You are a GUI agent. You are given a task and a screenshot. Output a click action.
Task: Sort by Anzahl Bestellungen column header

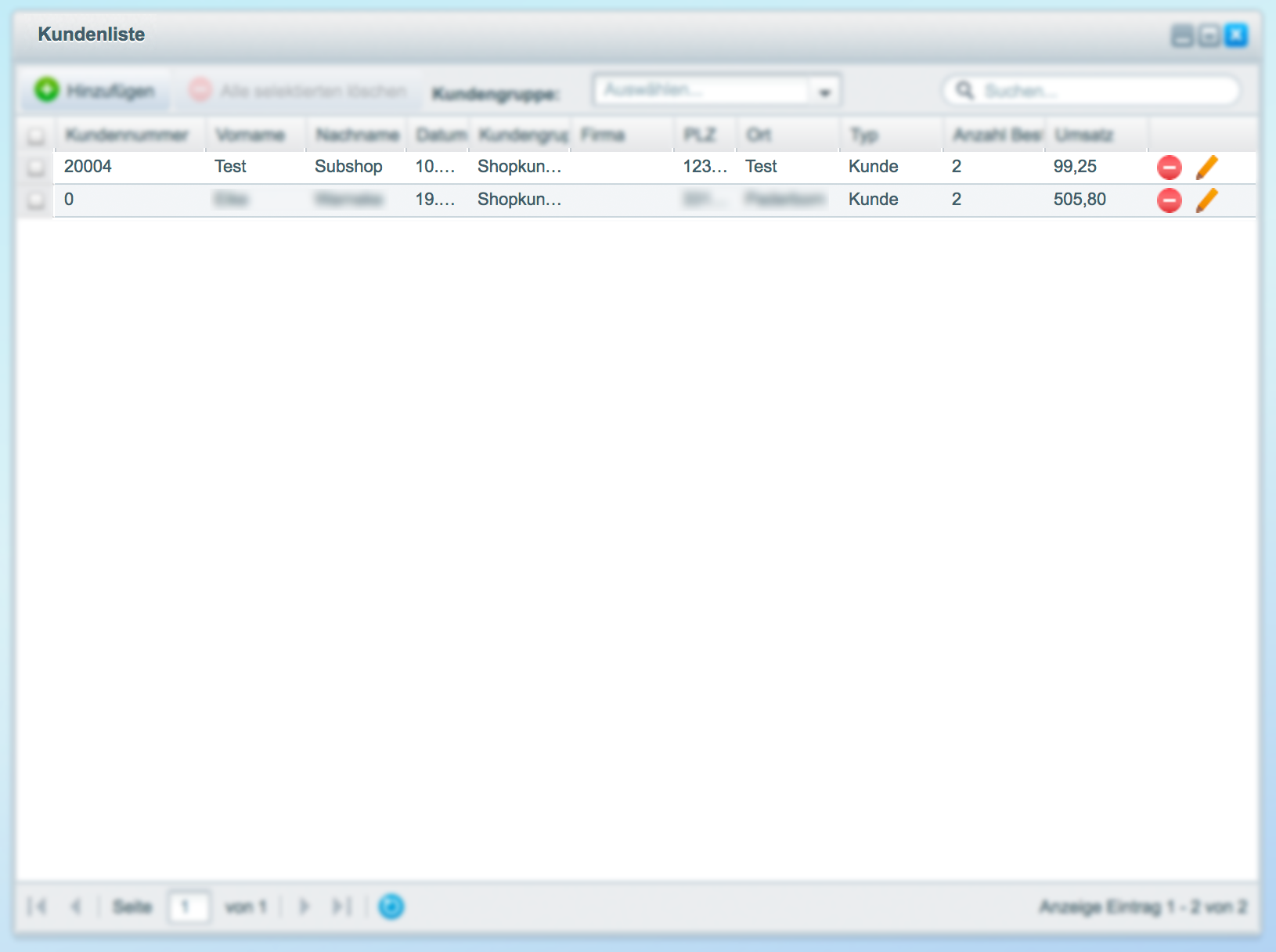coord(994,135)
